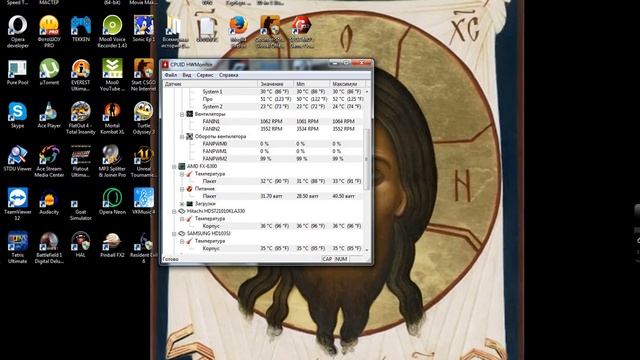Open the Moo0 YouTube downloader shortcut
This screenshot has height=360, width=640.
click(x=112, y=75)
